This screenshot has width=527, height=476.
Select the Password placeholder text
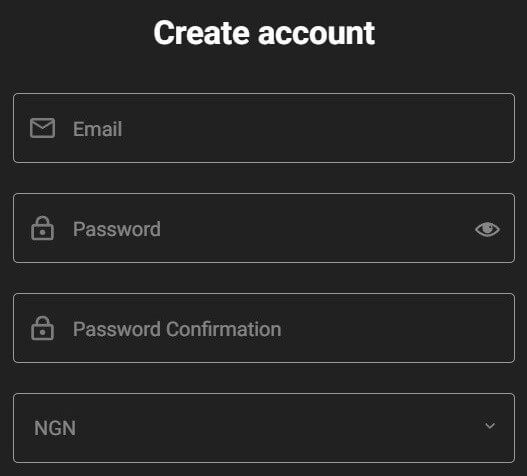[x=117, y=229]
